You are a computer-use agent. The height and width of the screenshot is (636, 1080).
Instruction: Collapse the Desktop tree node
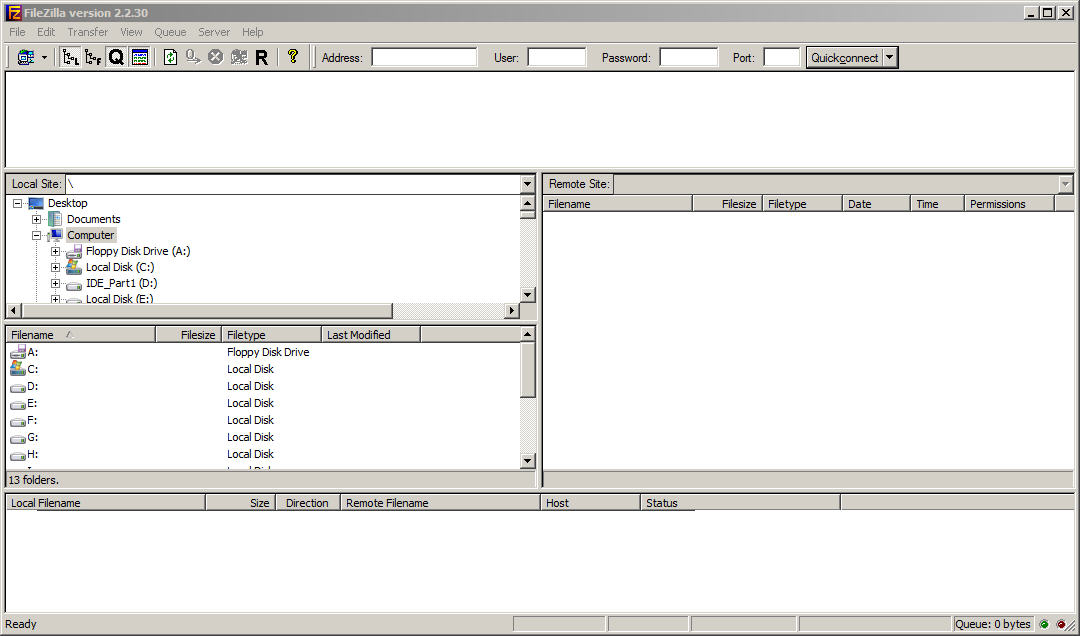[x=17, y=203]
